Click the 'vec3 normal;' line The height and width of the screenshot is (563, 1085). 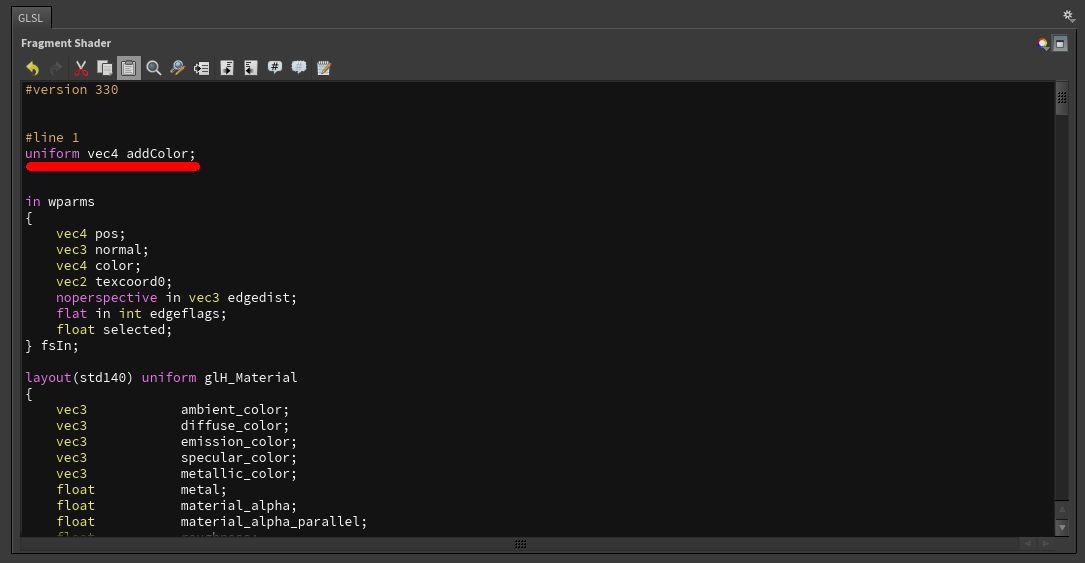pos(102,250)
